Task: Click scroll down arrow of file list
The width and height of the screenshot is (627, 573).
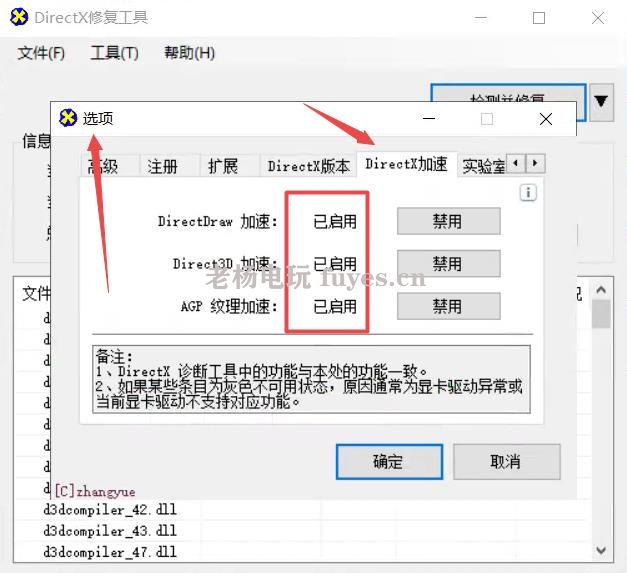Action: coord(601,550)
